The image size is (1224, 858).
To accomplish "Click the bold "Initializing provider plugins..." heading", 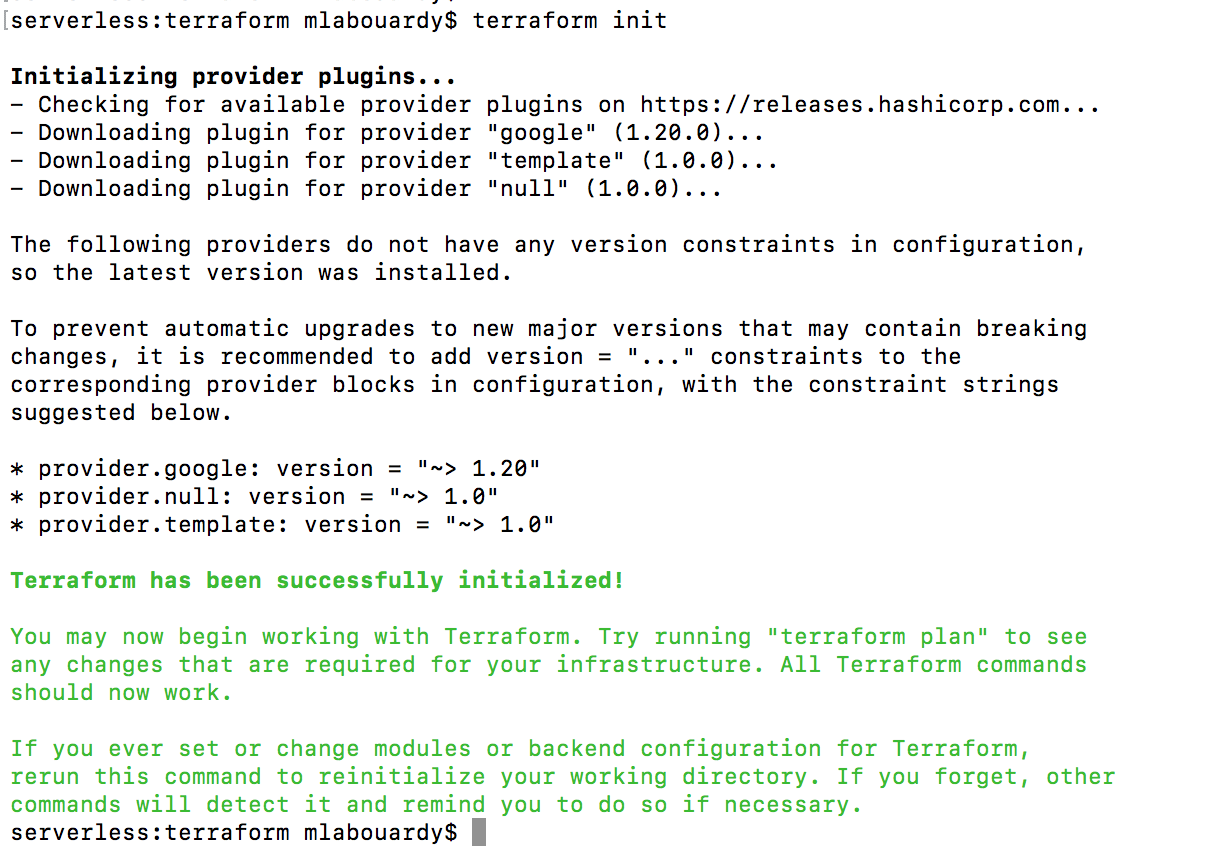I will point(234,77).
